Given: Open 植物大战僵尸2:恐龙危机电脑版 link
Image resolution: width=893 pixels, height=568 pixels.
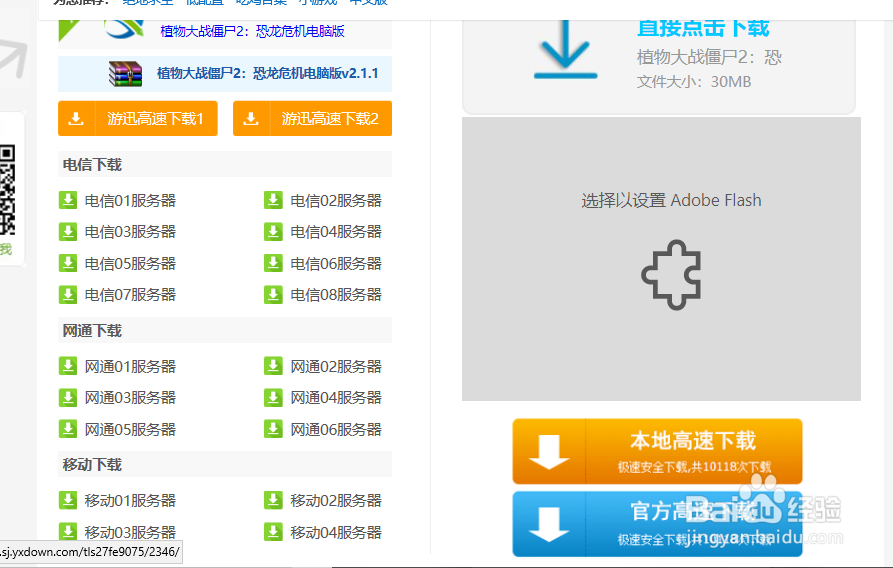Looking at the screenshot, I should coord(252,31).
